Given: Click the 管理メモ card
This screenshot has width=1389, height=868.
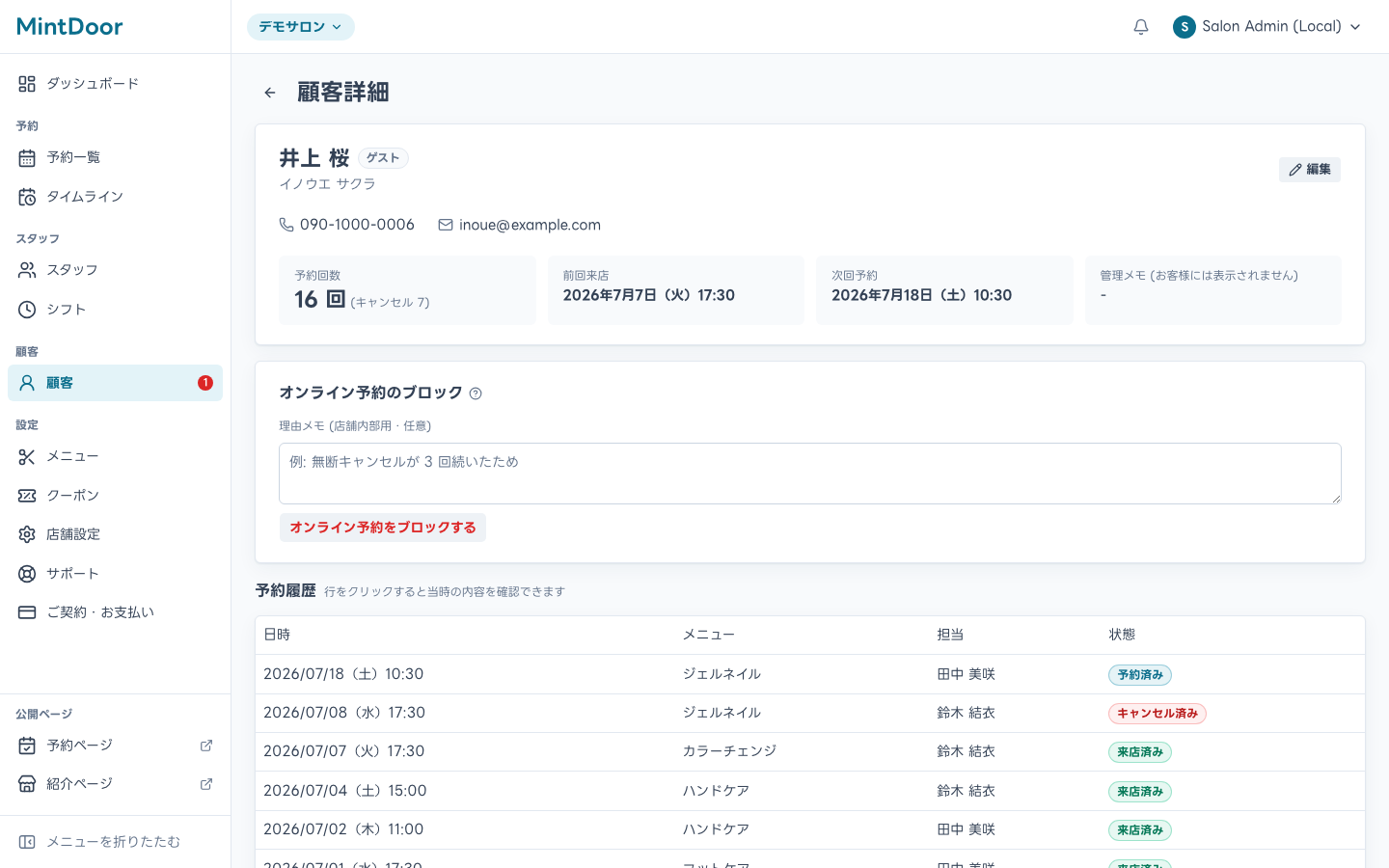Looking at the screenshot, I should (1213, 290).
